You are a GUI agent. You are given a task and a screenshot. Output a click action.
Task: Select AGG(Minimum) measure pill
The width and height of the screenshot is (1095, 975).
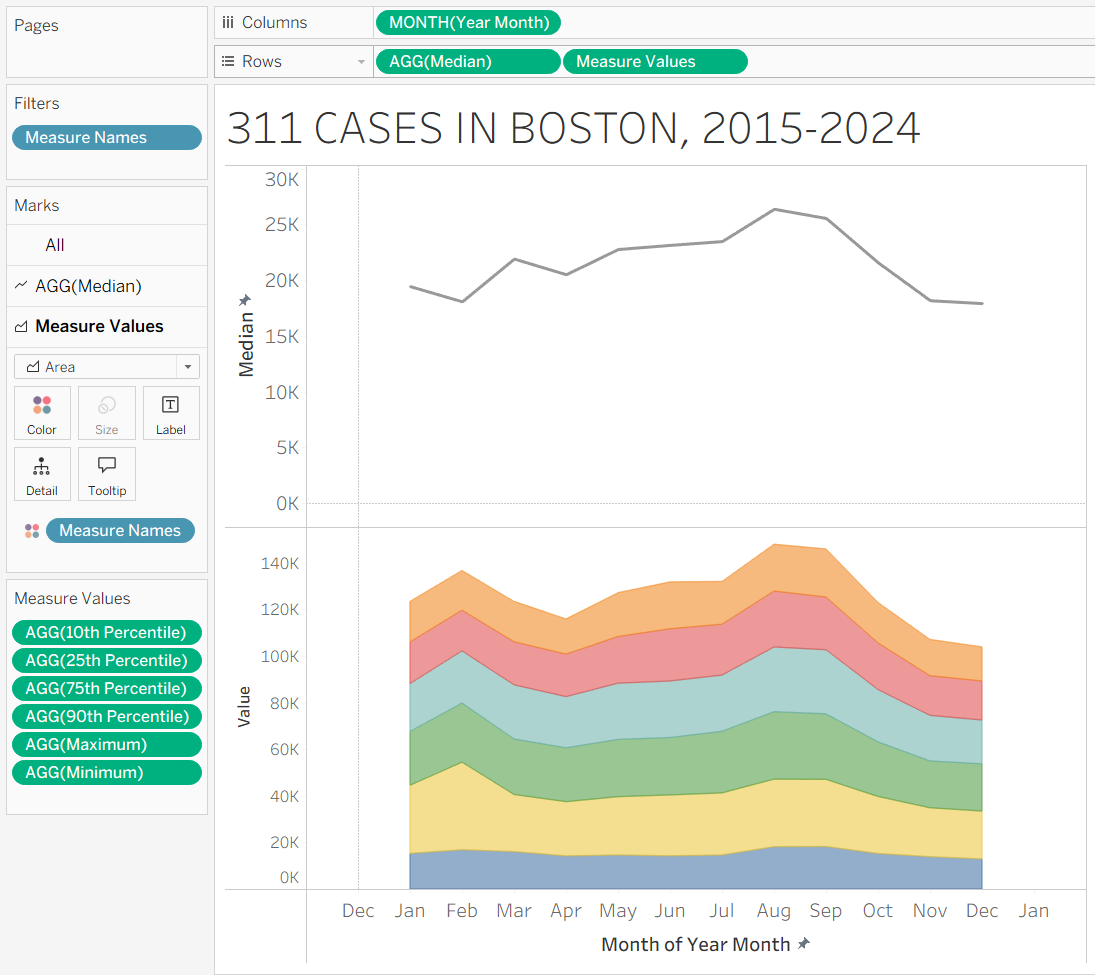[x=107, y=772]
